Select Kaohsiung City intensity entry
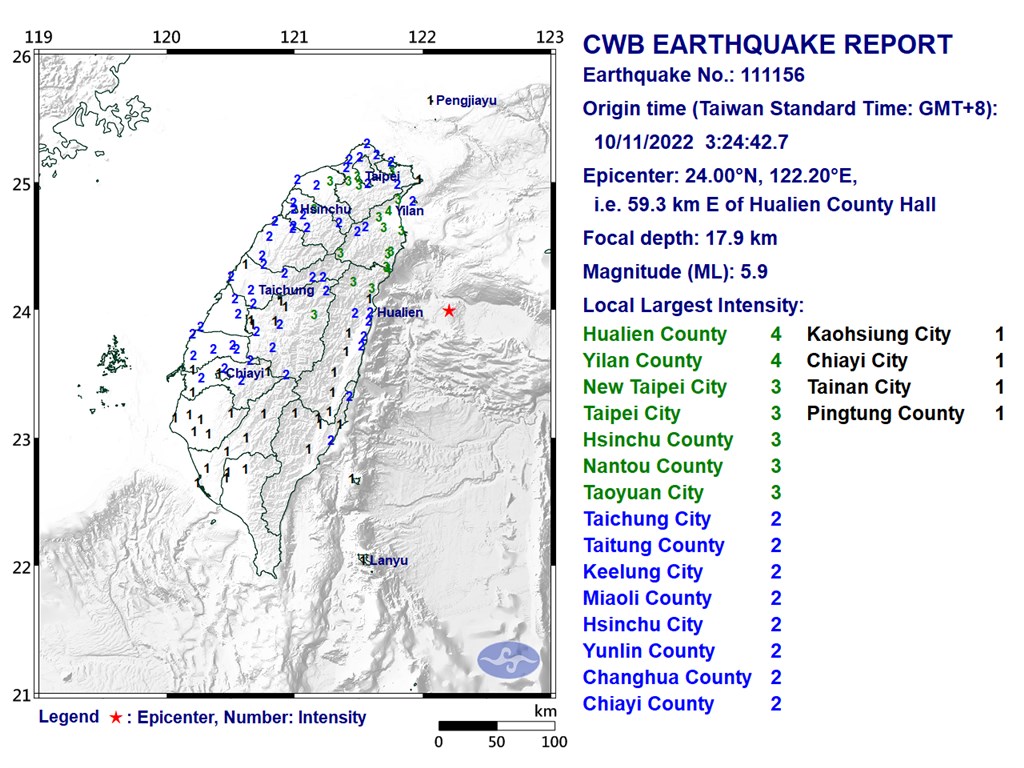 tap(904, 335)
